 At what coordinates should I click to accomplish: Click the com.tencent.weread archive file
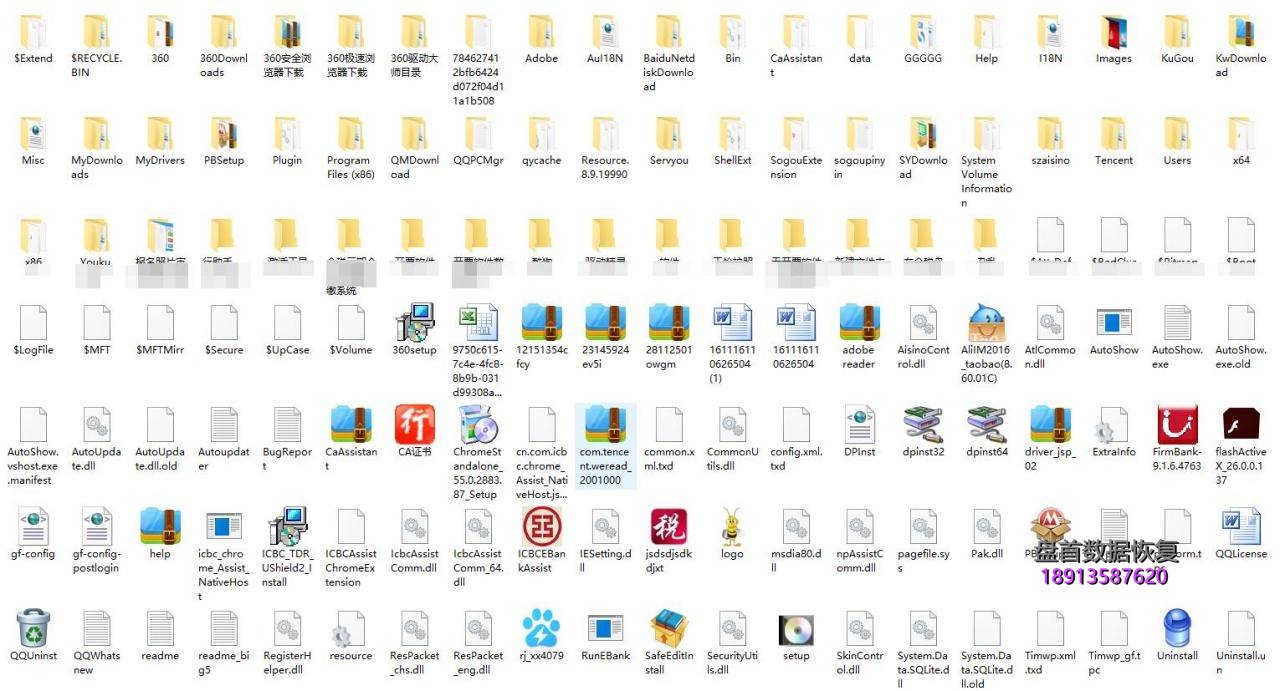[x=605, y=425]
